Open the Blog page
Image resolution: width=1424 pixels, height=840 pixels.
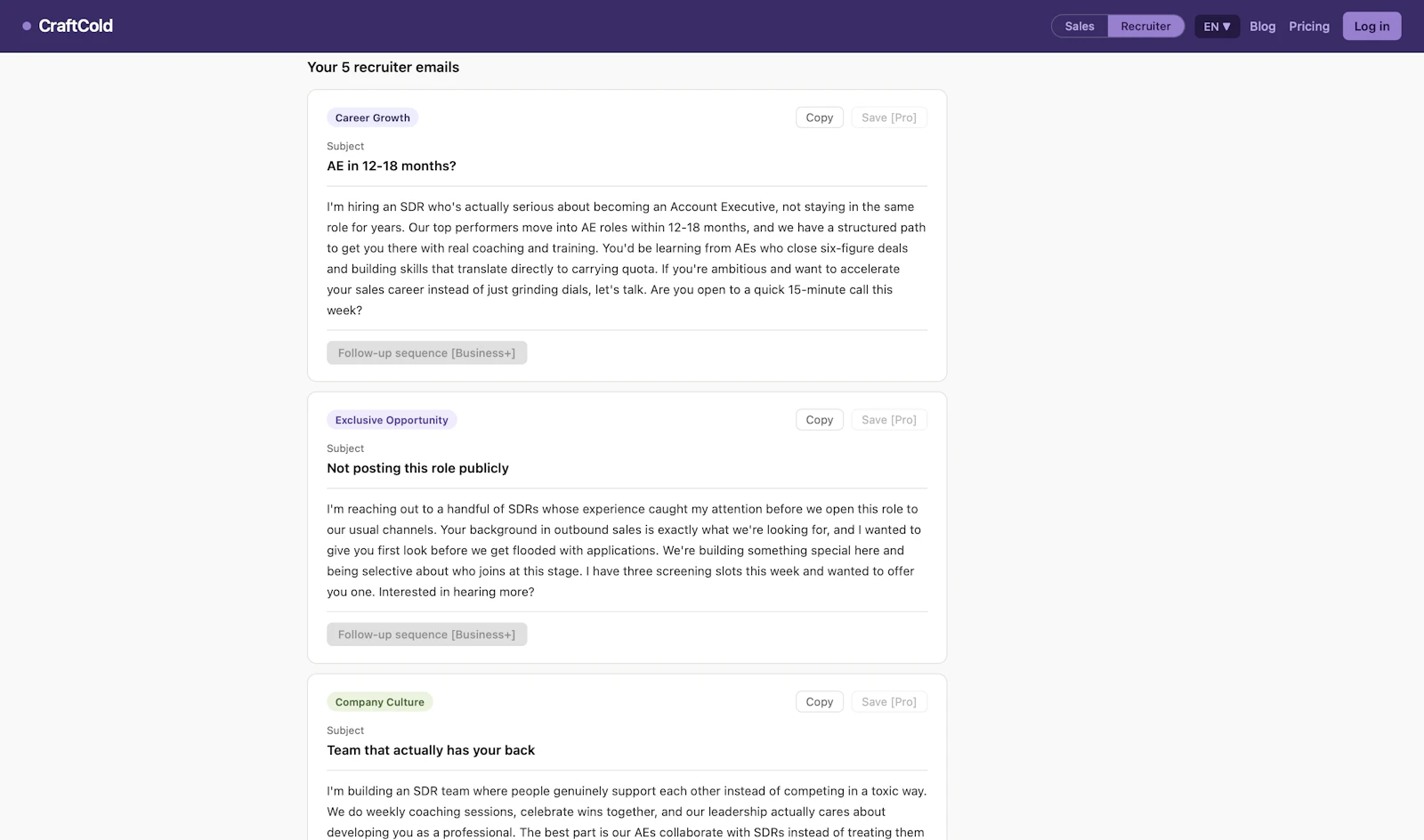(x=1262, y=26)
